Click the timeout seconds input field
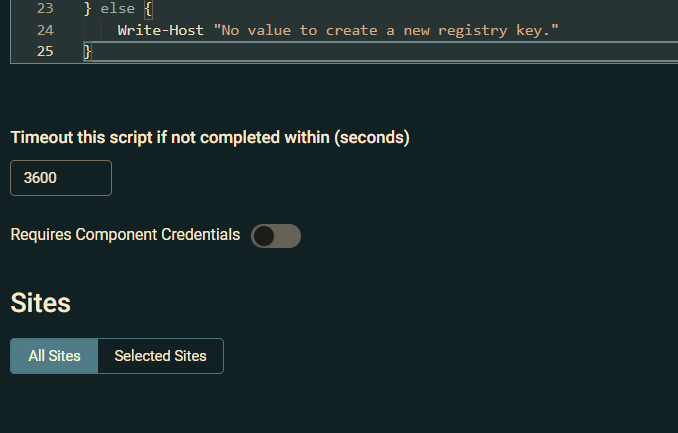The image size is (678, 433). point(61,178)
